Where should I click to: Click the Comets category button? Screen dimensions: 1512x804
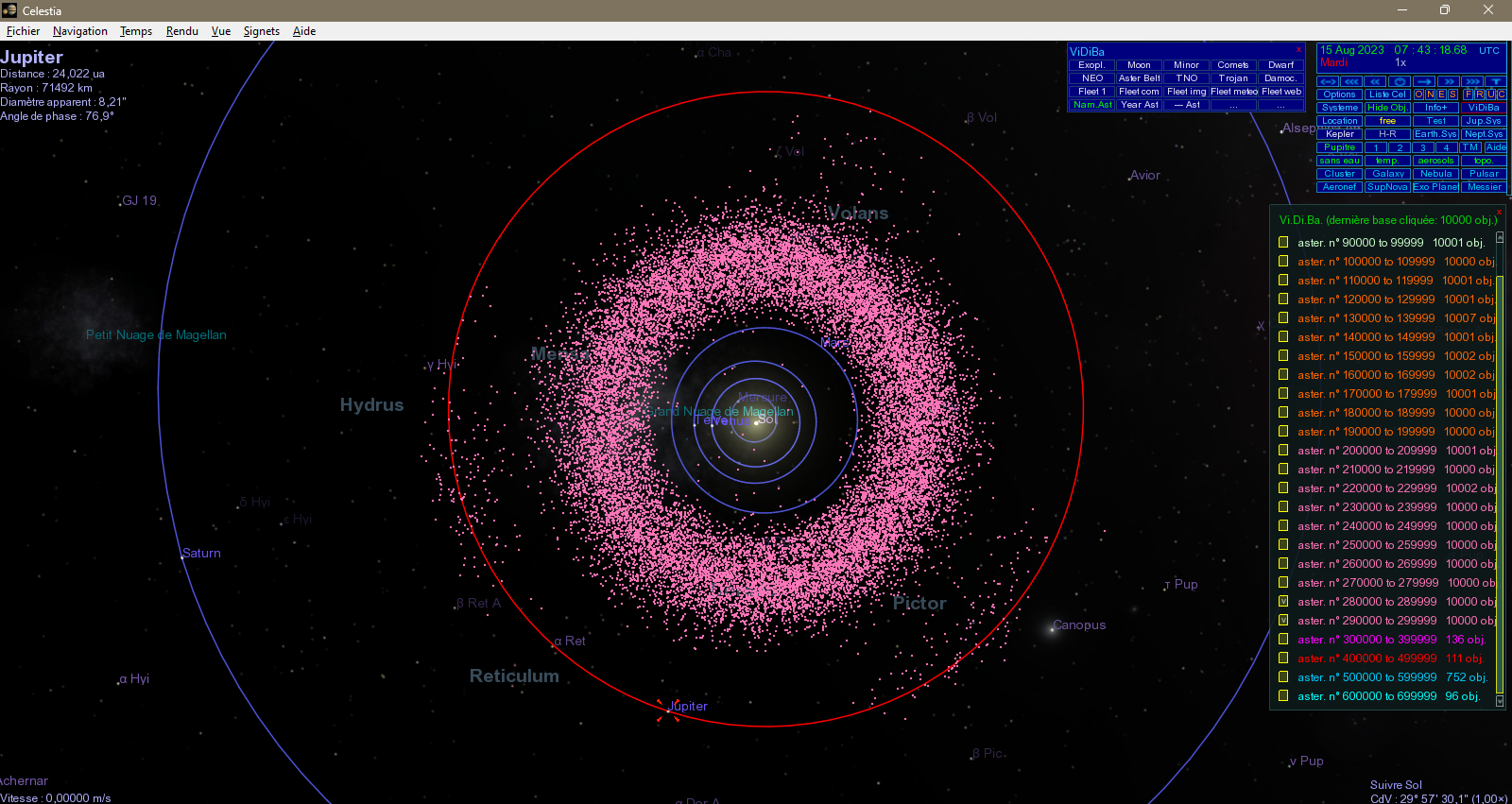(1233, 65)
